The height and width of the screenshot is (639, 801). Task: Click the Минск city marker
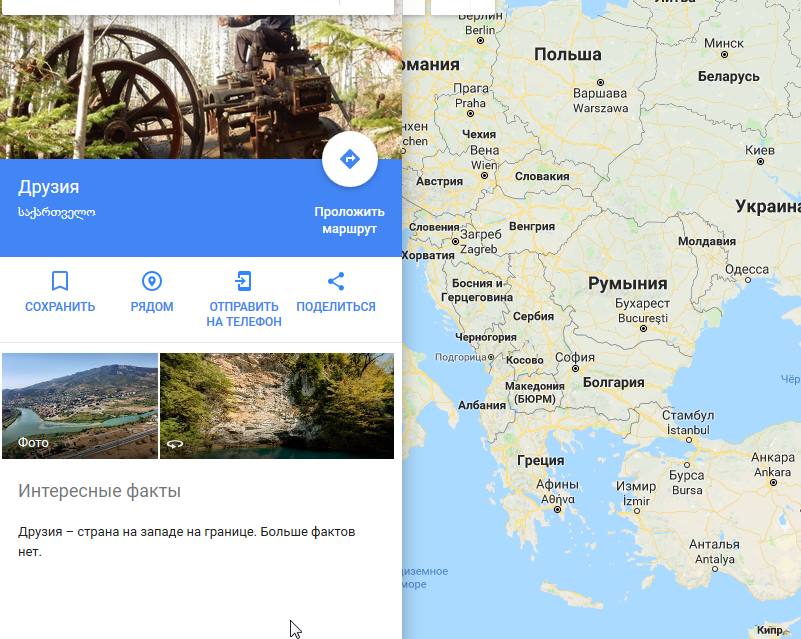724,54
